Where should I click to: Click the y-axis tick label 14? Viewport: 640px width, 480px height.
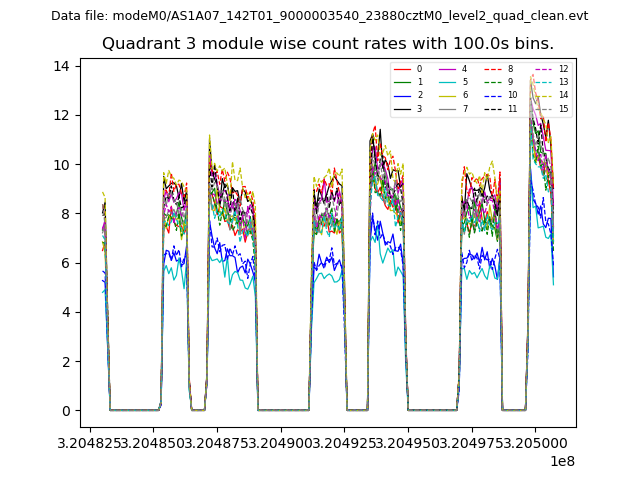[x=60, y=66]
